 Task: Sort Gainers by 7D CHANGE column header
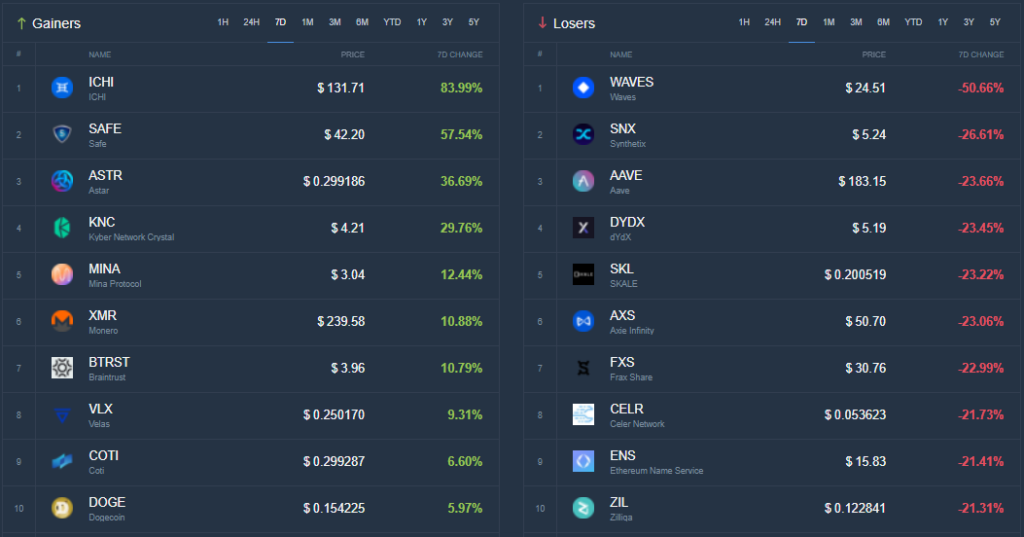460,55
